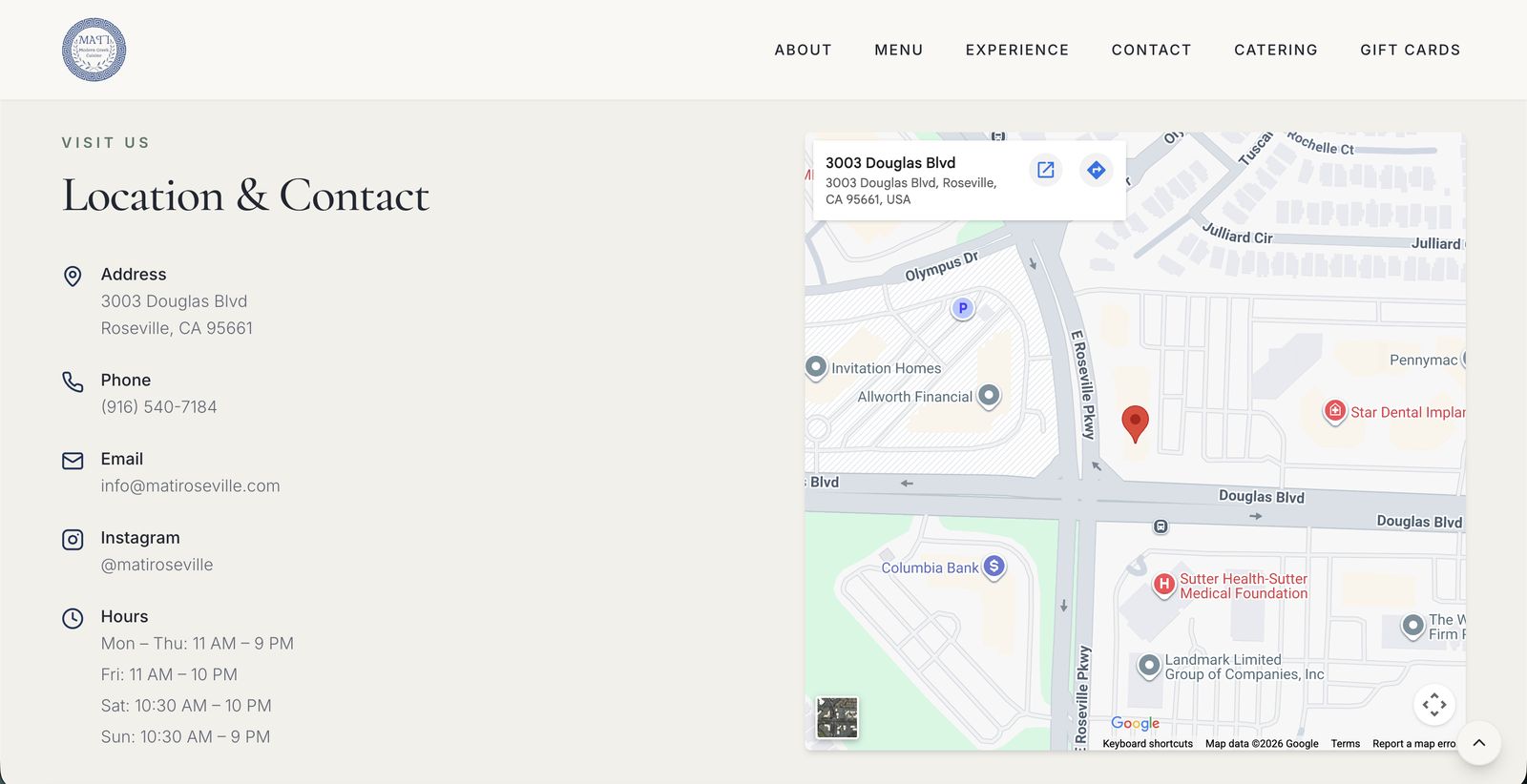
Task: Call the (916) 540-7184 phone number
Action: pyautogui.click(x=159, y=406)
